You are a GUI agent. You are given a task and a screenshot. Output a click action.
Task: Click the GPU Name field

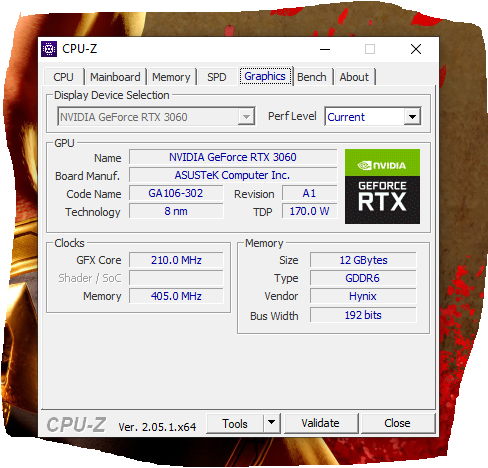[x=233, y=157]
